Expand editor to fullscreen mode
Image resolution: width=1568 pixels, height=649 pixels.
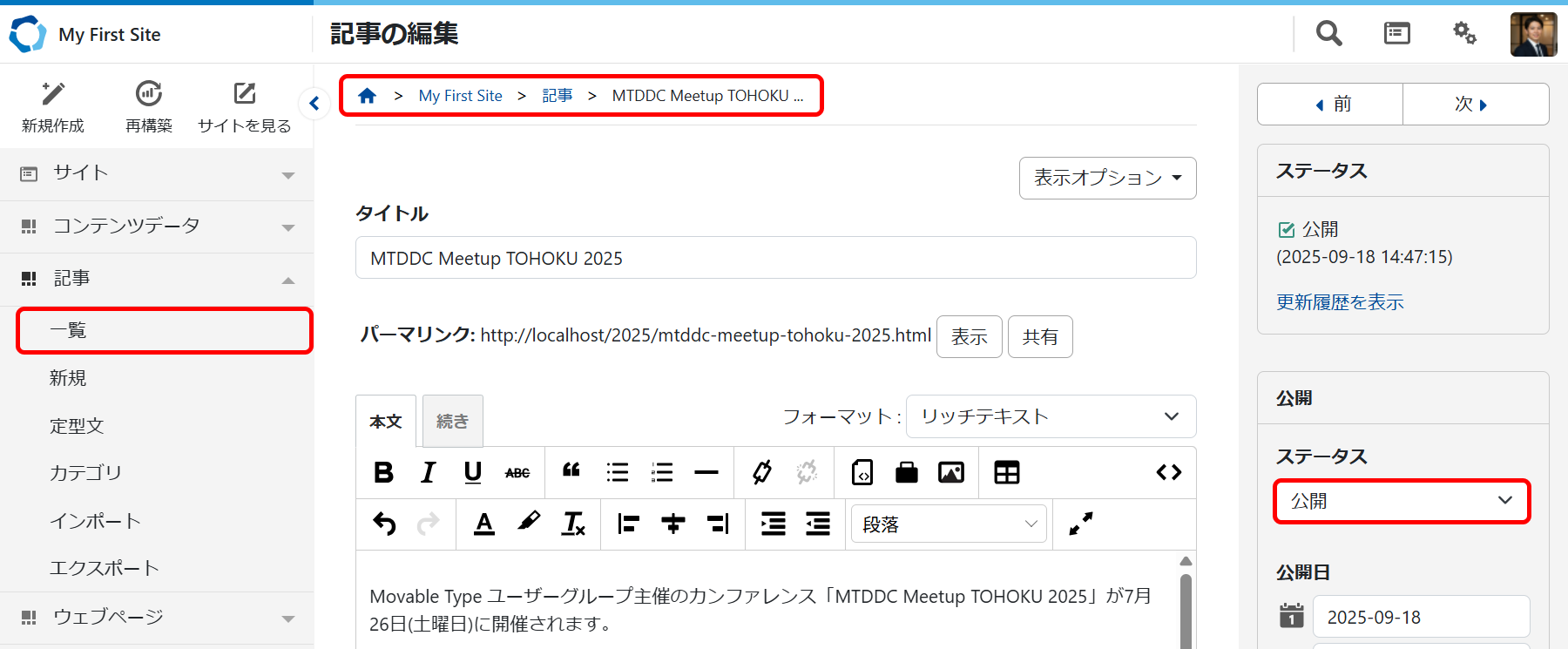(1080, 524)
